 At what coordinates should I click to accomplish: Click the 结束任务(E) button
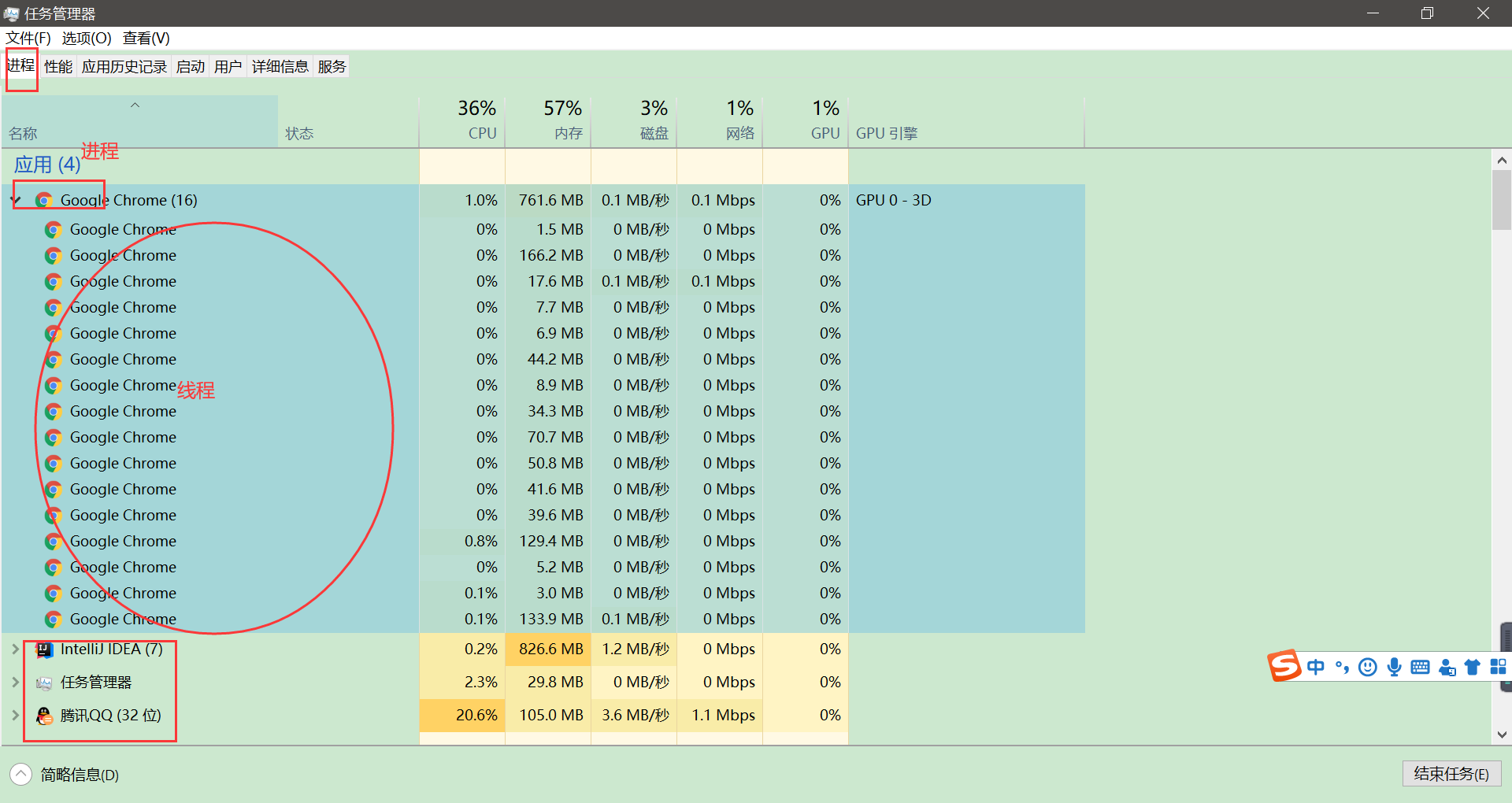coord(1451,774)
